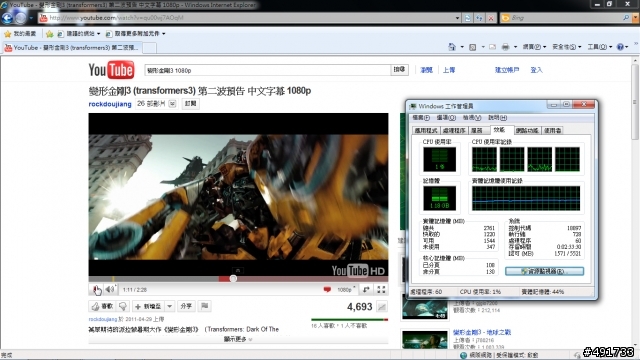Open Task Manager 選項(O) menu
Image resolution: width=640 pixels, height=360 pixels.
(x=446, y=118)
